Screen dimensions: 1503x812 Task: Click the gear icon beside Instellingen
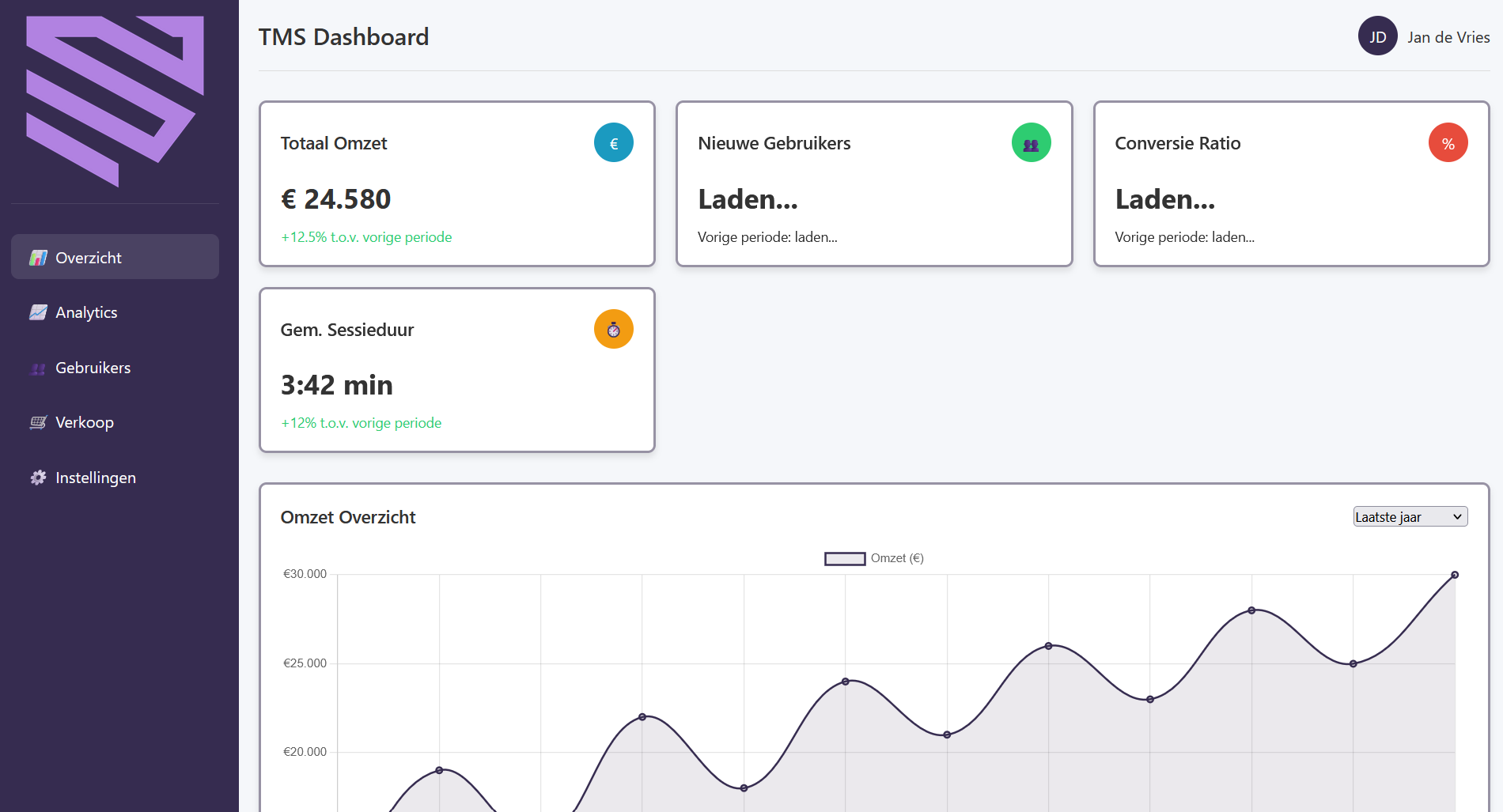(38, 478)
